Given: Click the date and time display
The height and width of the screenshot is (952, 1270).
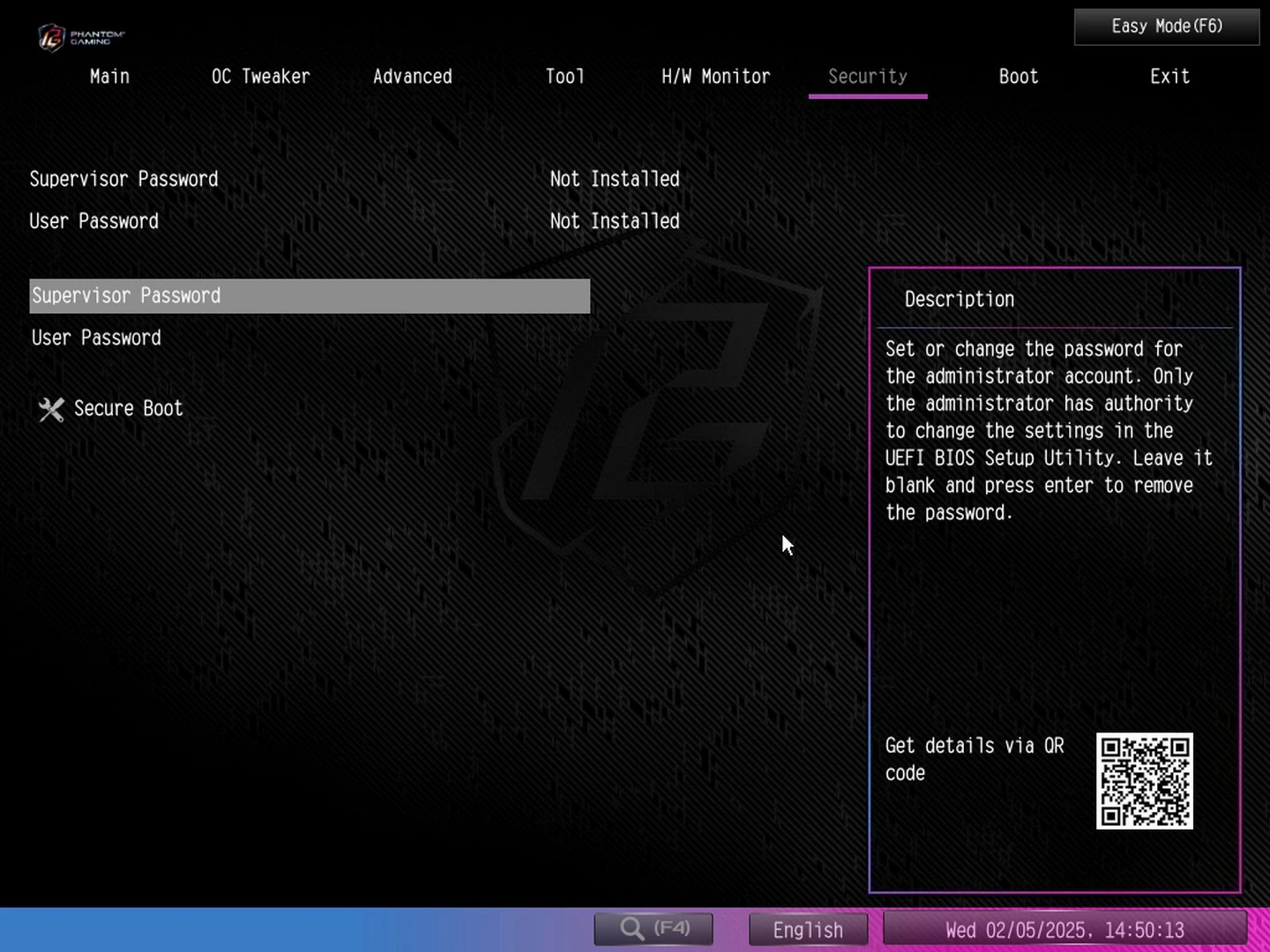Looking at the screenshot, I should [x=1065, y=930].
